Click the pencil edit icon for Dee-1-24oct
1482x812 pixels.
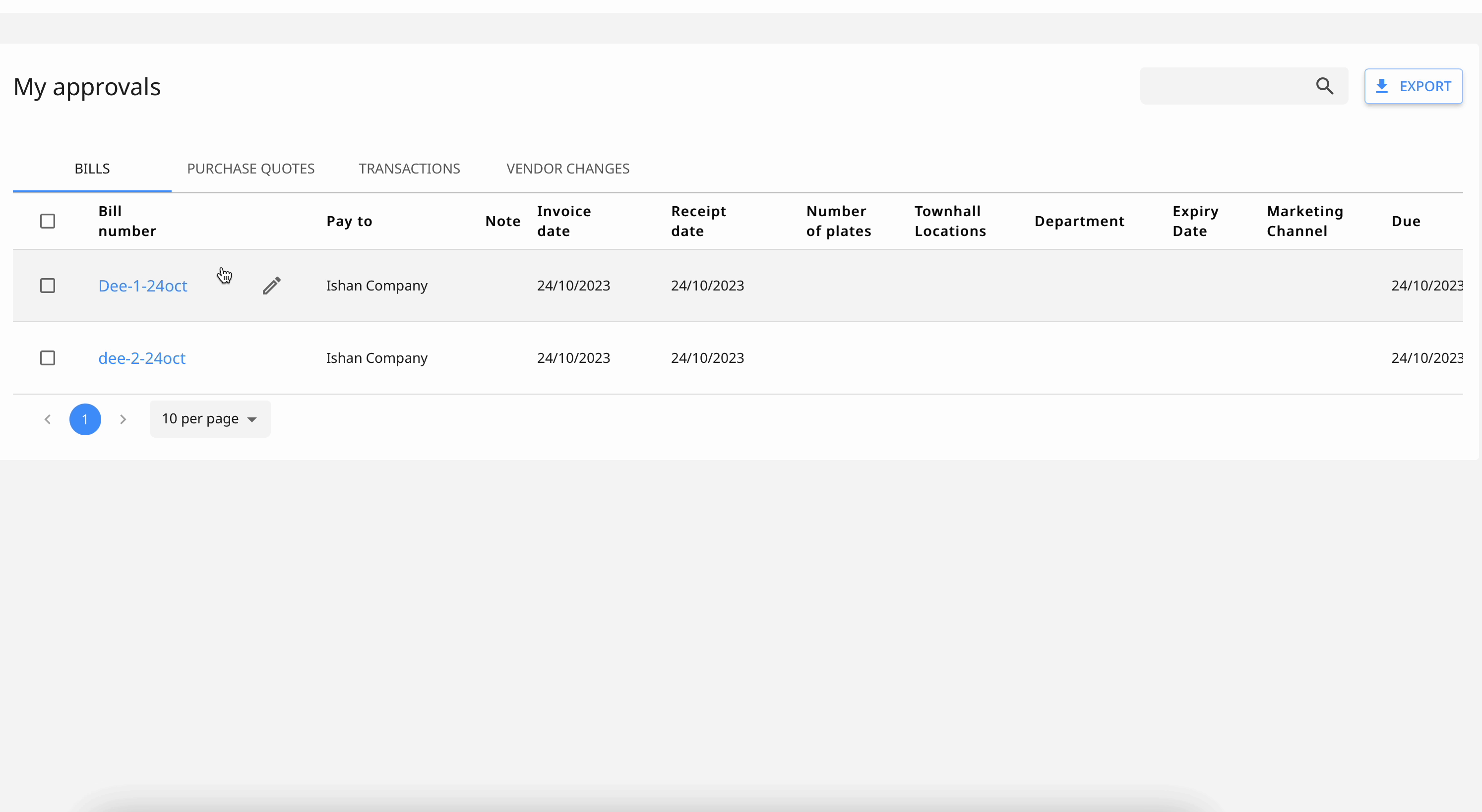pyautogui.click(x=271, y=285)
